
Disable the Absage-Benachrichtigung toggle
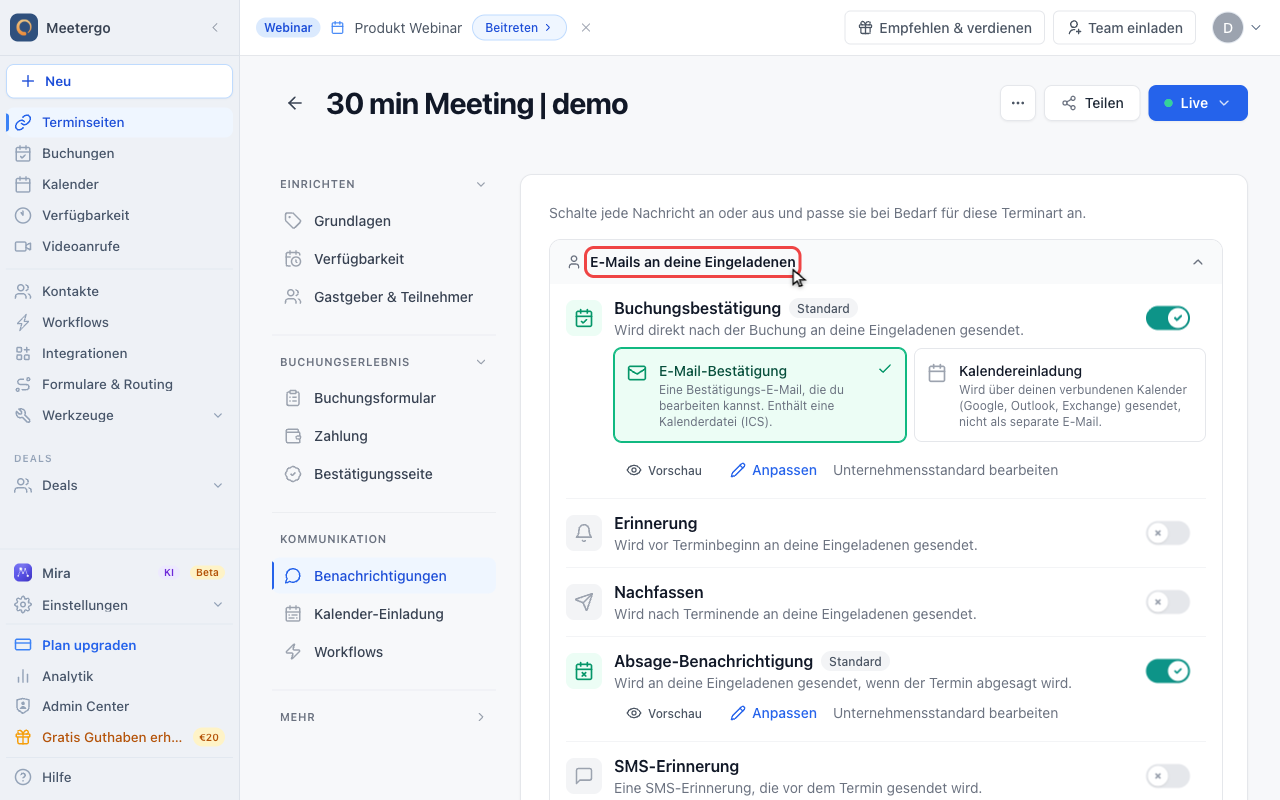[x=1168, y=671]
